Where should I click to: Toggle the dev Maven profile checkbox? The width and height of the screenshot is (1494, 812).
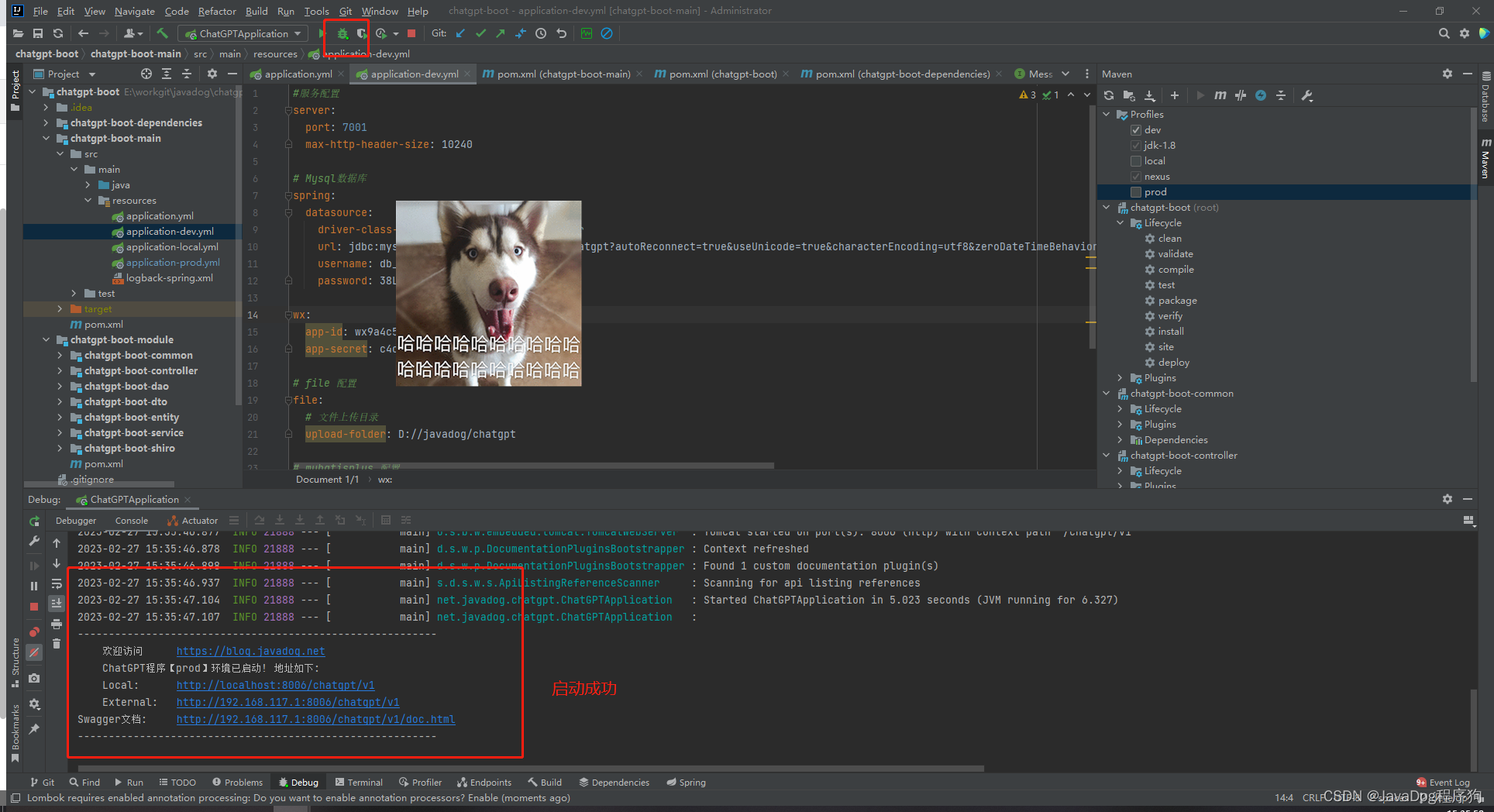1136,130
